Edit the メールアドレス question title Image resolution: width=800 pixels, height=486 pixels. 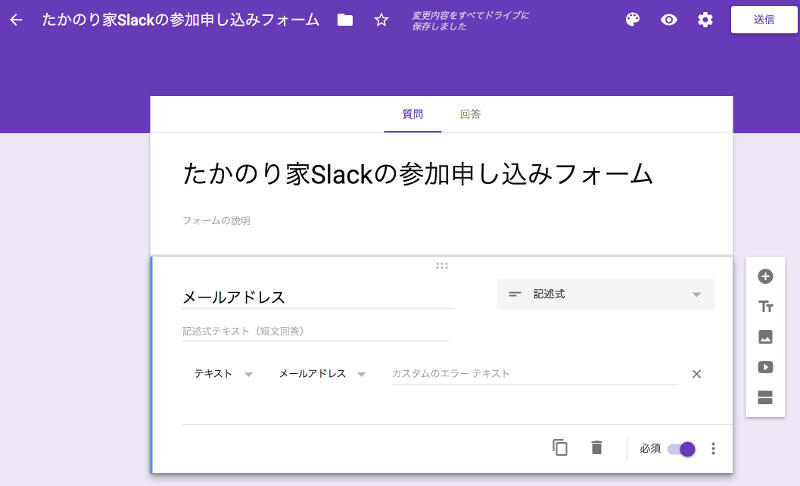318,297
